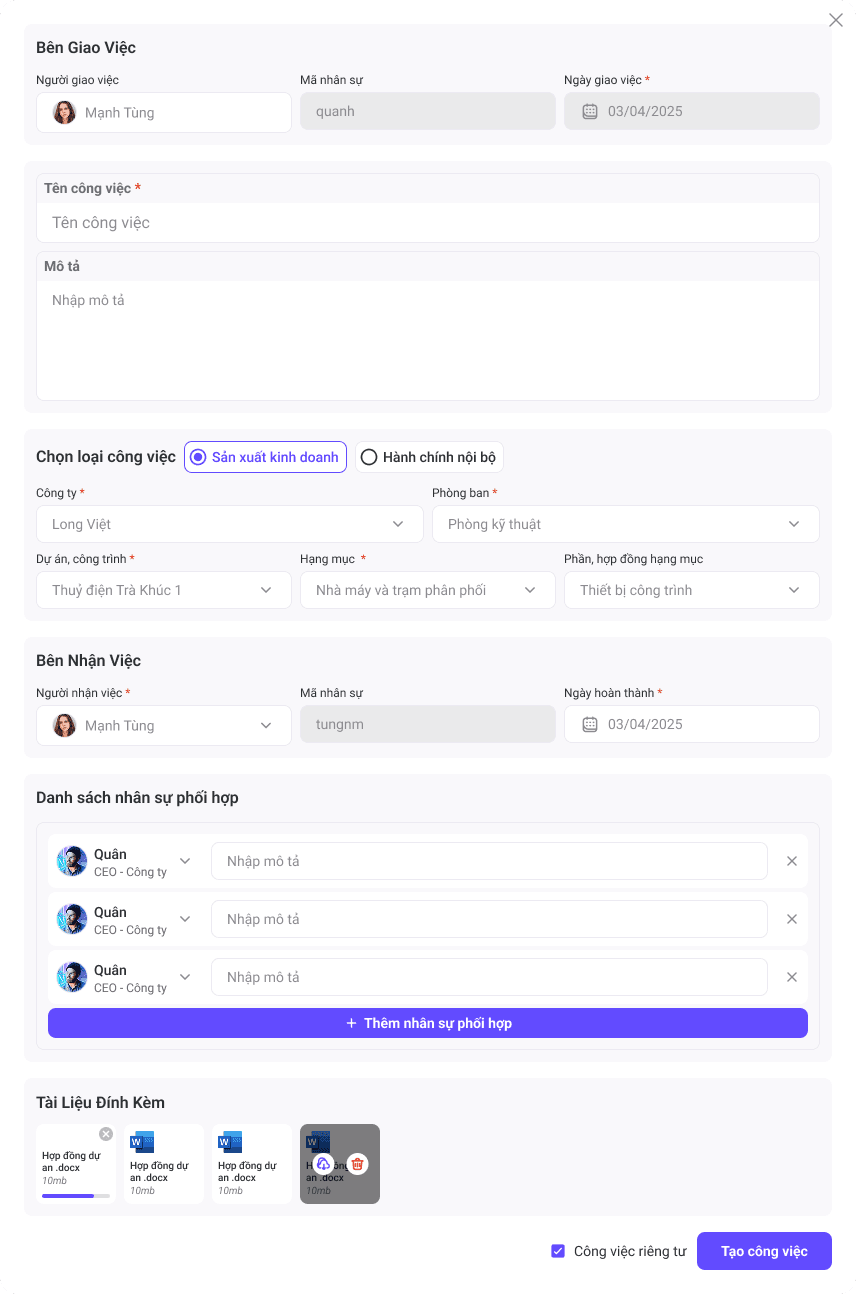The image size is (856, 1294).
Task: Click the Tạo công việc button
Action: click(x=764, y=1251)
